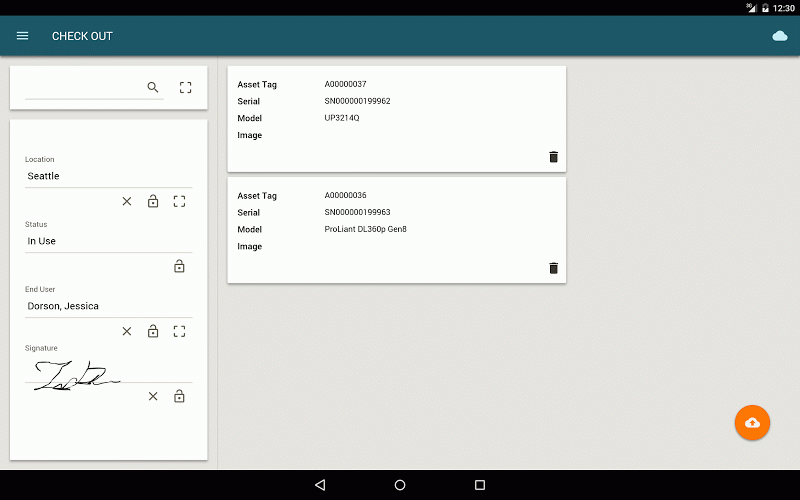Viewport: 800px width, 500px height.
Task: Open the hamburger navigation menu
Action: pyautogui.click(x=22, y=36)
